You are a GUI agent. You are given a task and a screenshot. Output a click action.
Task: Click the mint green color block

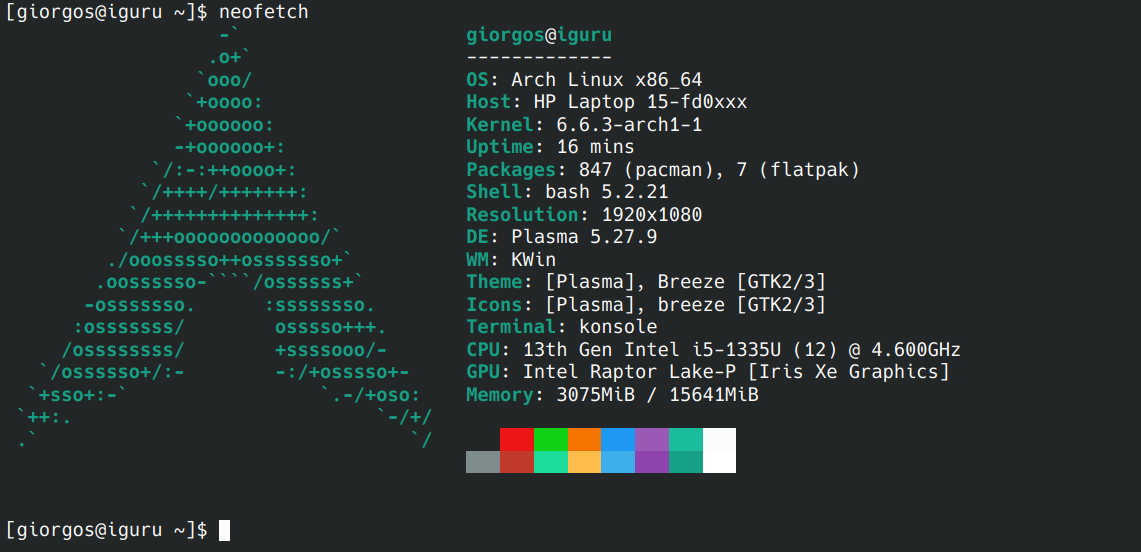coord(551,462)
